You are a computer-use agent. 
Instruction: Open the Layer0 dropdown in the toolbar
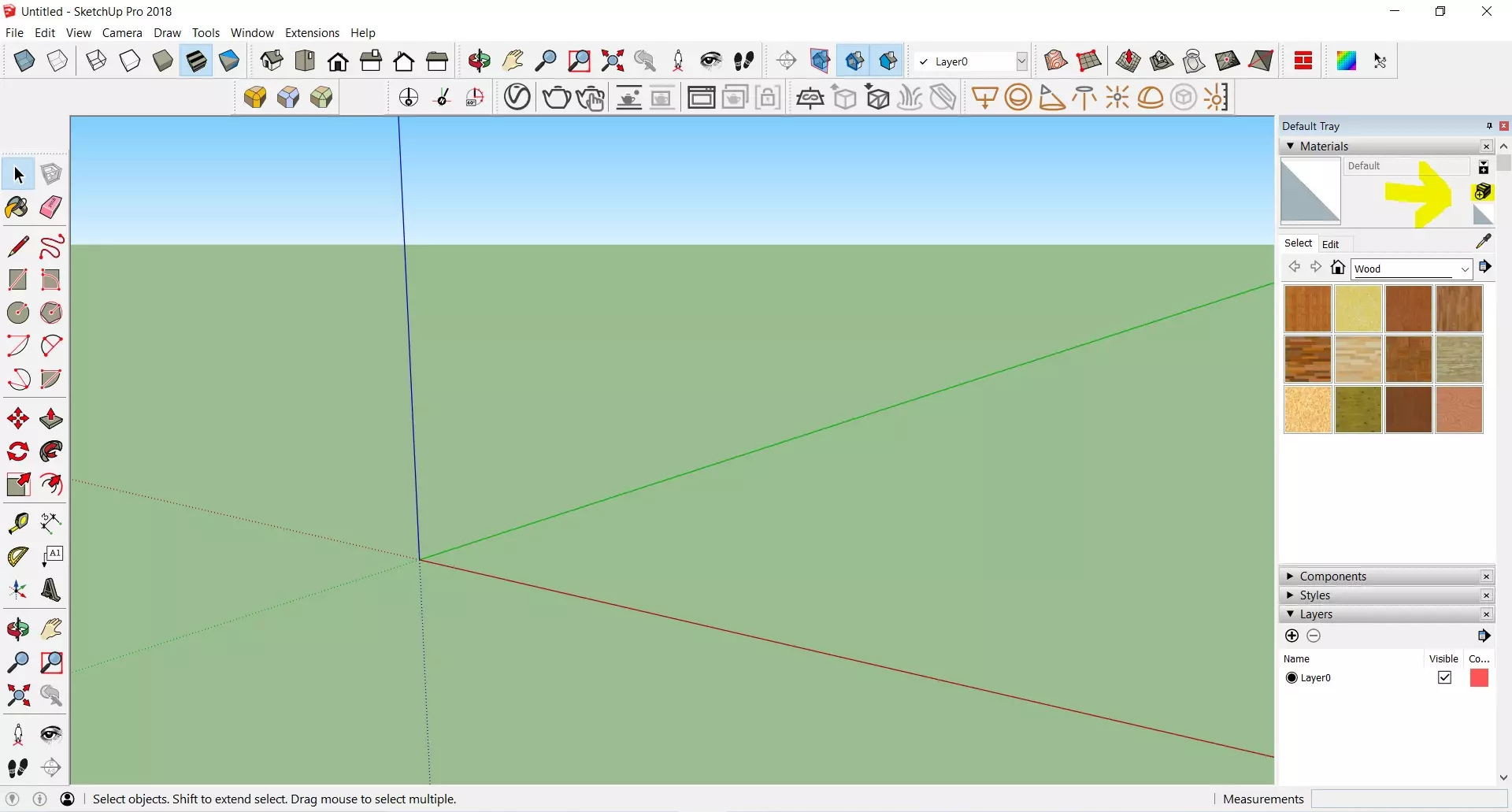1021,61
